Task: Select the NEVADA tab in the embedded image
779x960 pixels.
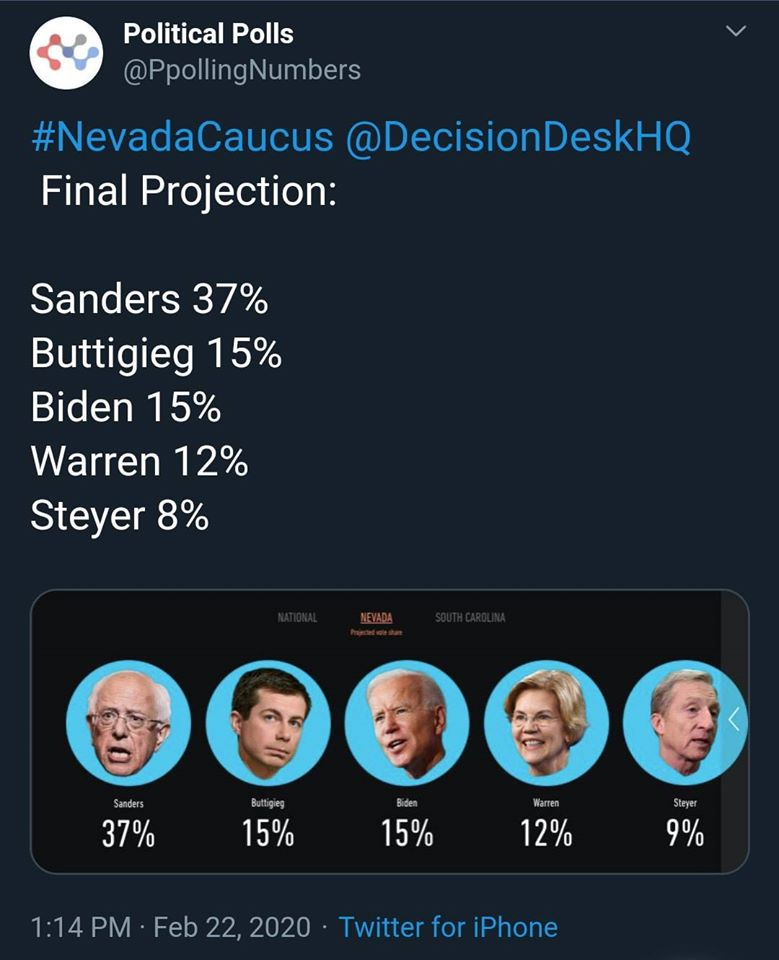Action: (x=376, y=617)
